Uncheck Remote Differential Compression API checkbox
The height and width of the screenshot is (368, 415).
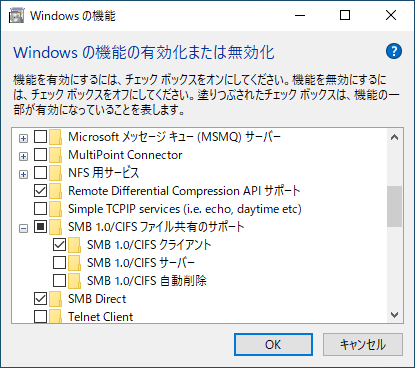click(41, 191)
